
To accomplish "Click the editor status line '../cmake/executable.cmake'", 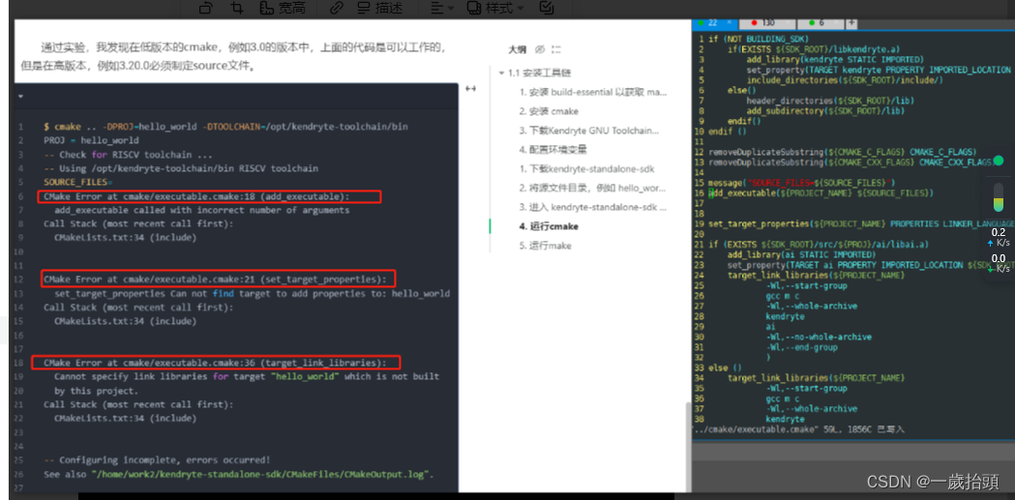I will click(799, 429).
